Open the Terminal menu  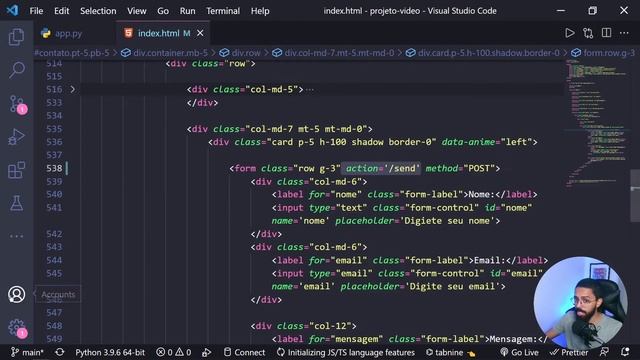(223, 11)
